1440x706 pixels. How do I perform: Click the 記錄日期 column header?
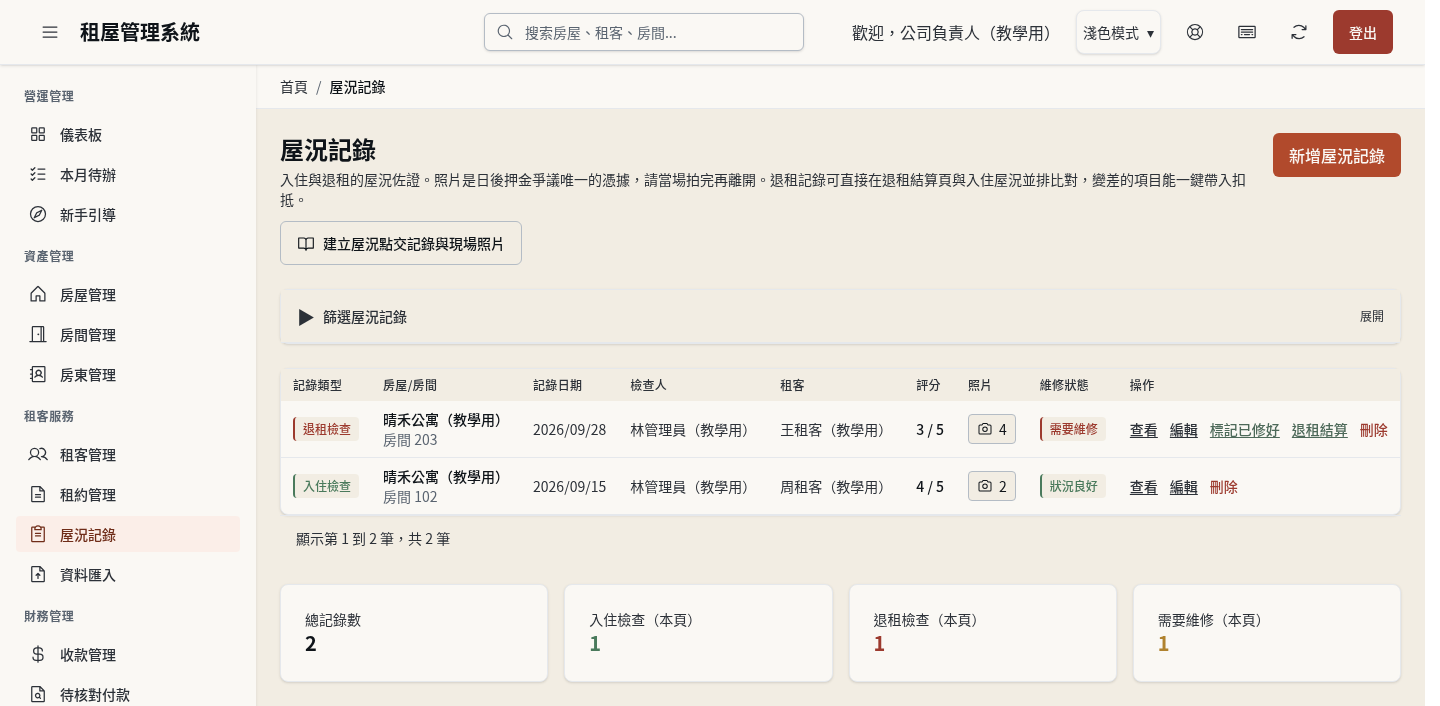[x=558, y=385]
